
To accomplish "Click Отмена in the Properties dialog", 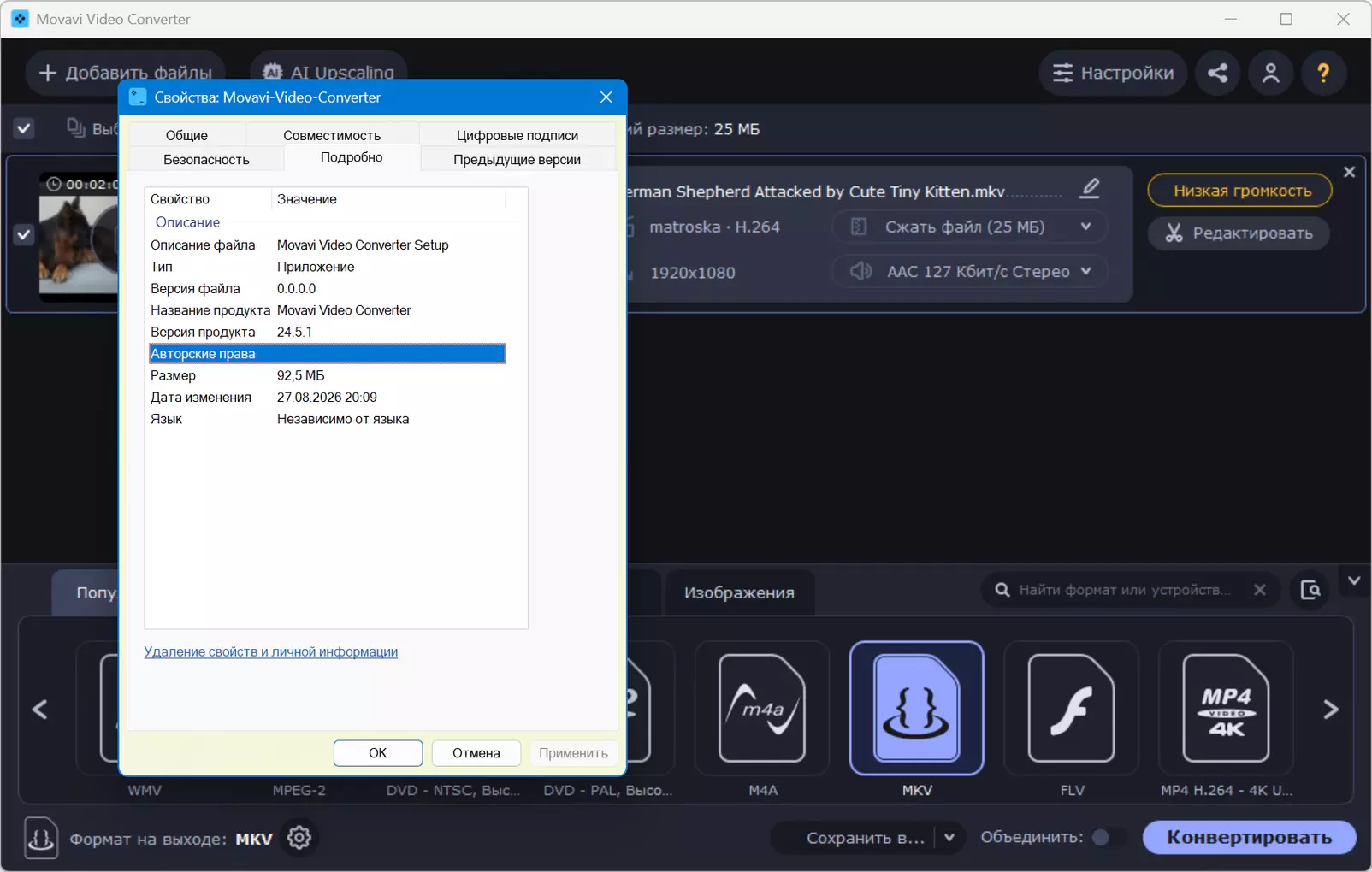I will 476,753.
